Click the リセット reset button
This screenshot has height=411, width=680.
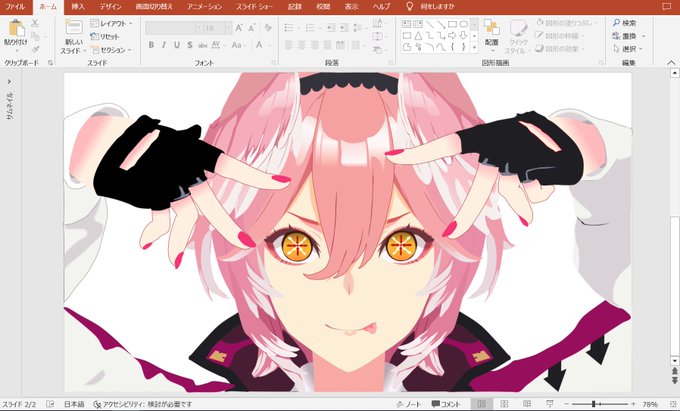(x=105, y=36)
